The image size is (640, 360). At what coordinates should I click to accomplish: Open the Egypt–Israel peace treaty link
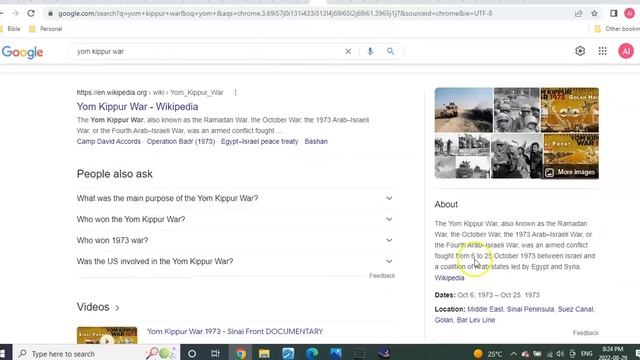(x=260, y=142)
